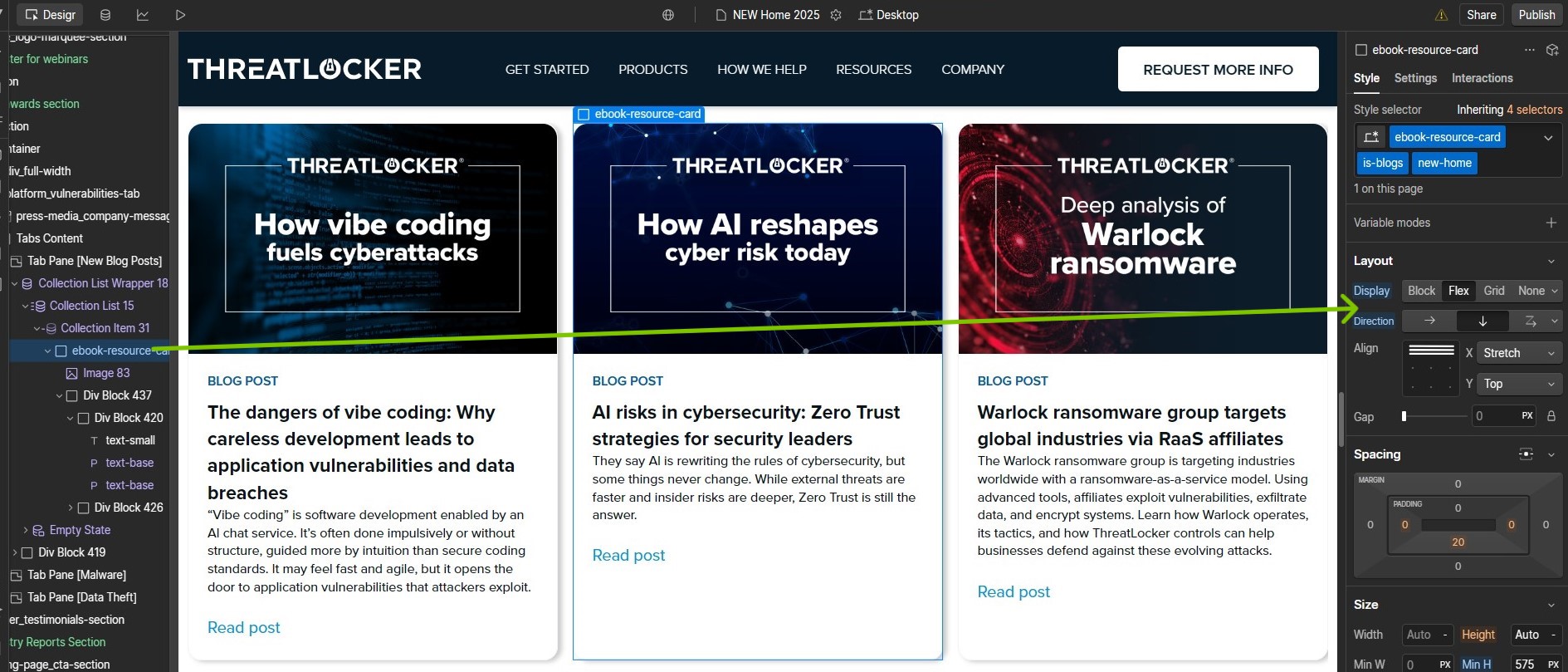Select None display option
The height and width of the screenshot is (672, 1568).
(1531, 291)
